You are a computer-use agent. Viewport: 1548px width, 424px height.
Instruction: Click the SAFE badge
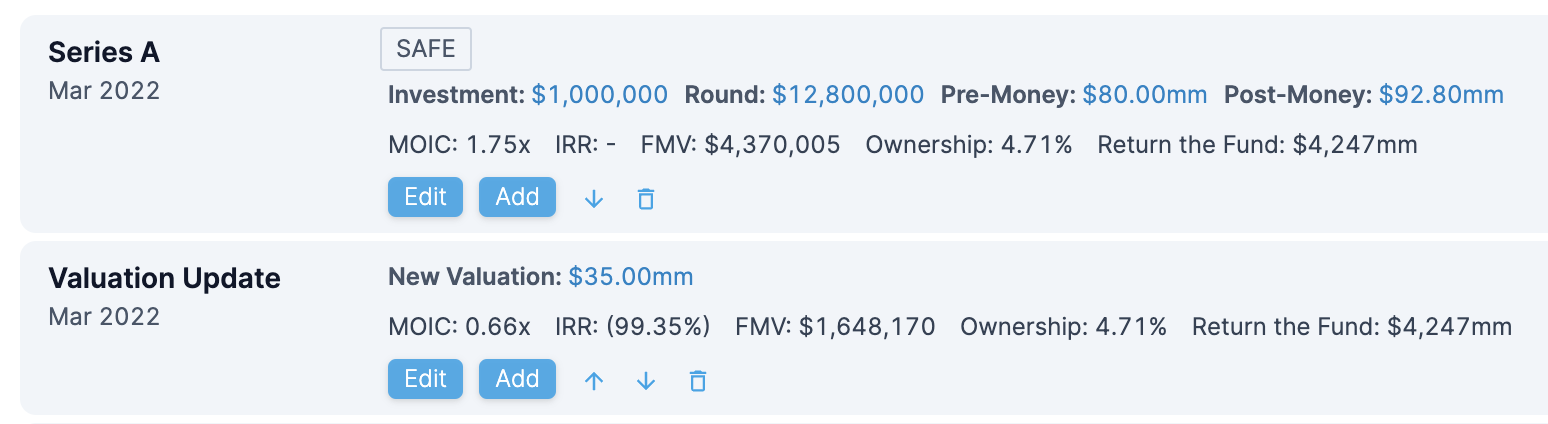tap(426, 49)
